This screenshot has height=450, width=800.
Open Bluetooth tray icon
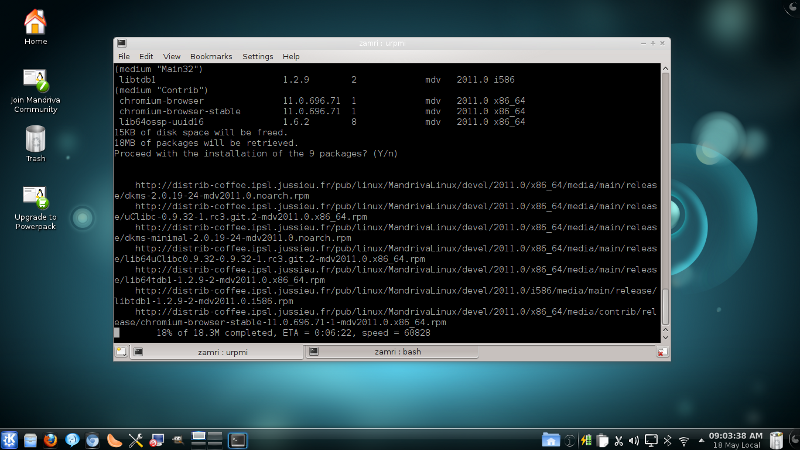pos(667,440)
